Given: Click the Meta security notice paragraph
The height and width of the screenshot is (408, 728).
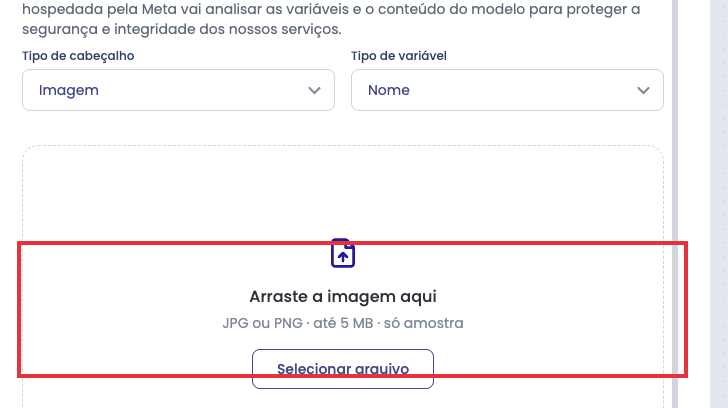Looking at the screenshot, I should pos(331,19).
